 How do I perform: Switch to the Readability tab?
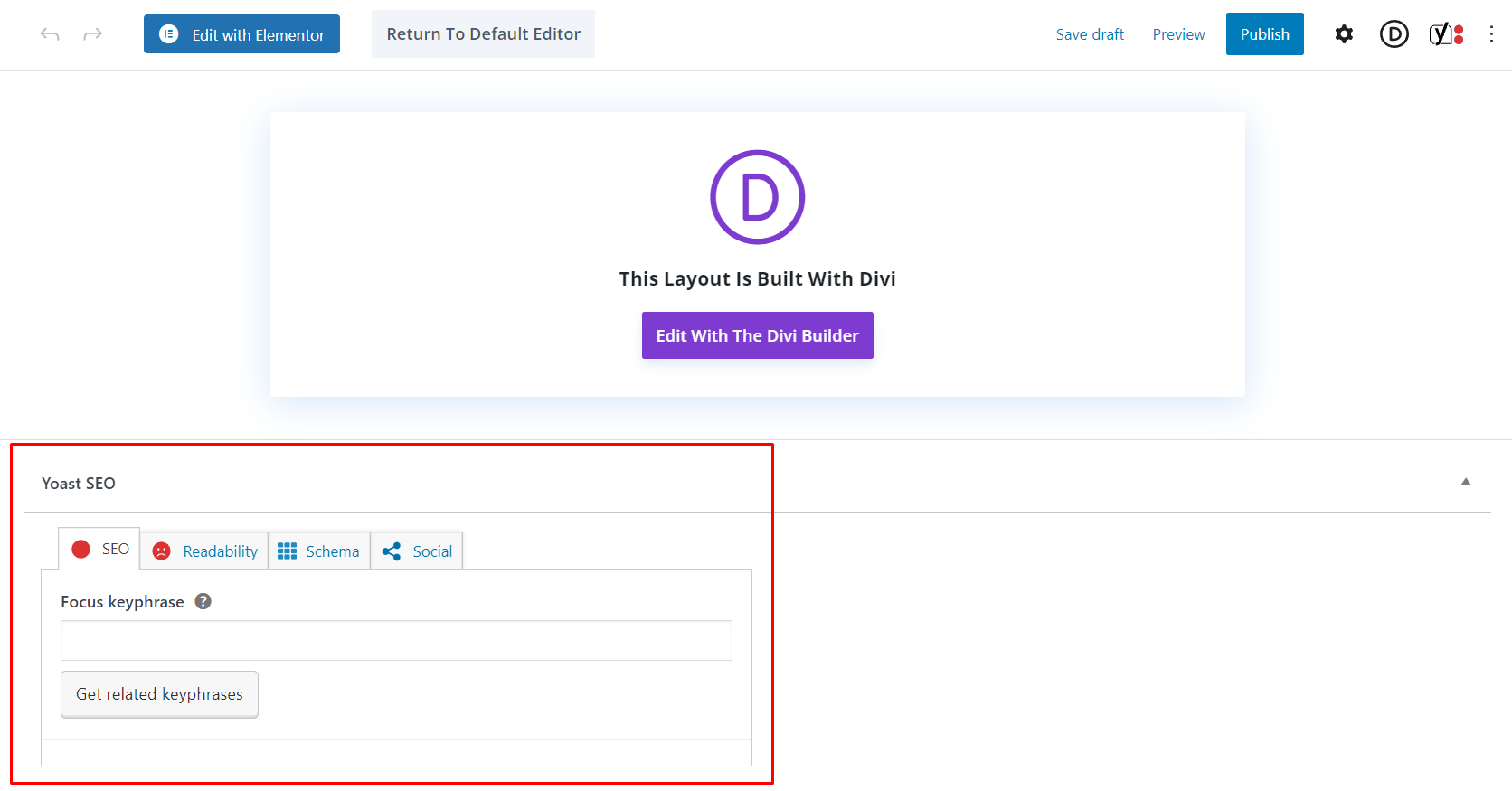[x=204, y=551]
